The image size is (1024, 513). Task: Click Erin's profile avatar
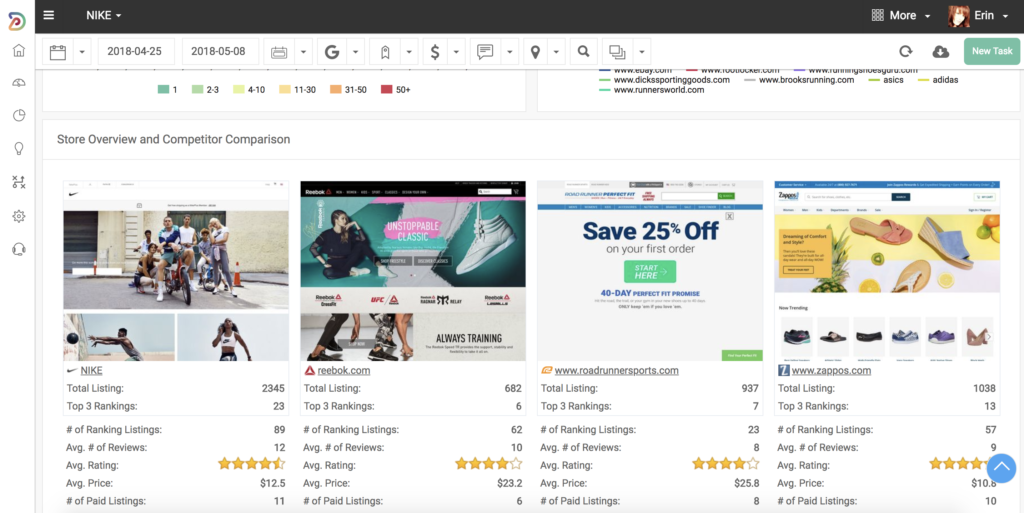(x=959, y=16)
